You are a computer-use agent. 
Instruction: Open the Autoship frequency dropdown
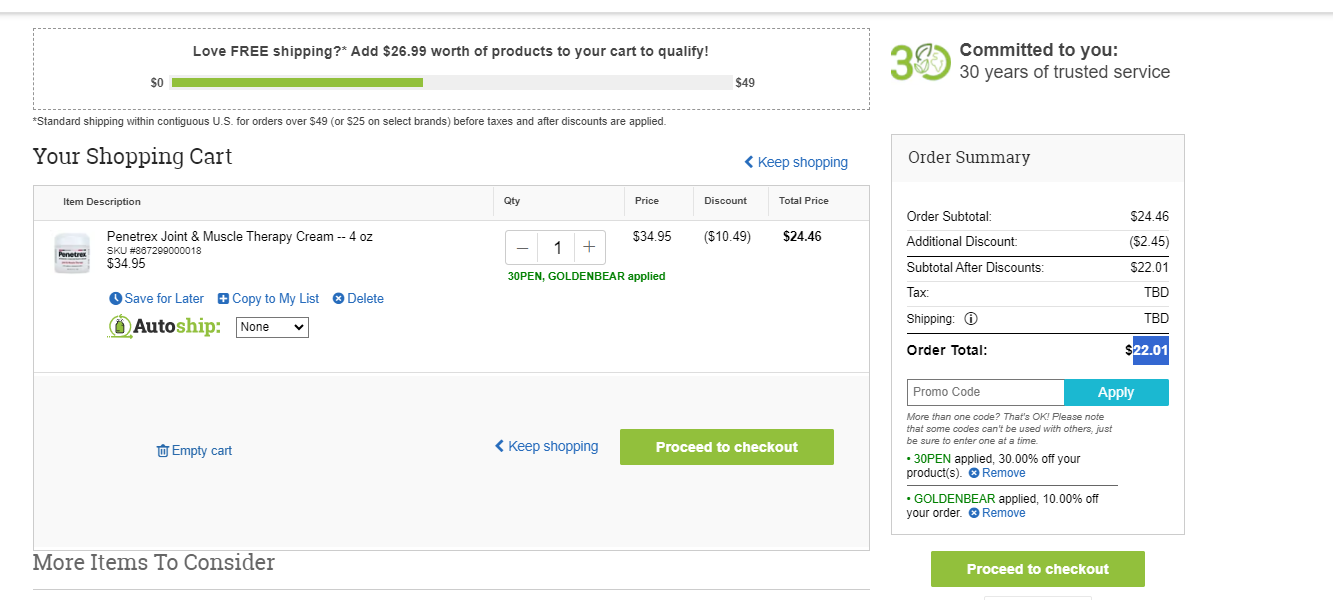pyautogui.click(x=272, y=327)
